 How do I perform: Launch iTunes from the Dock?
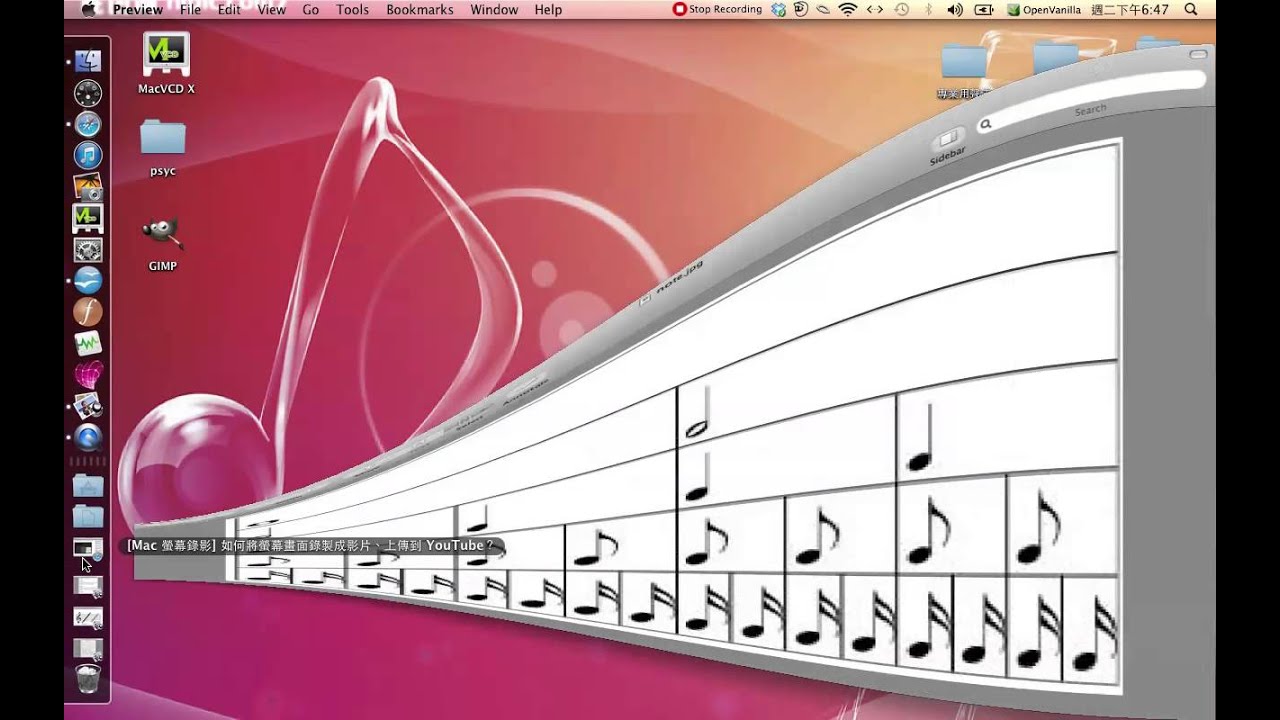(x=88, y=155)
